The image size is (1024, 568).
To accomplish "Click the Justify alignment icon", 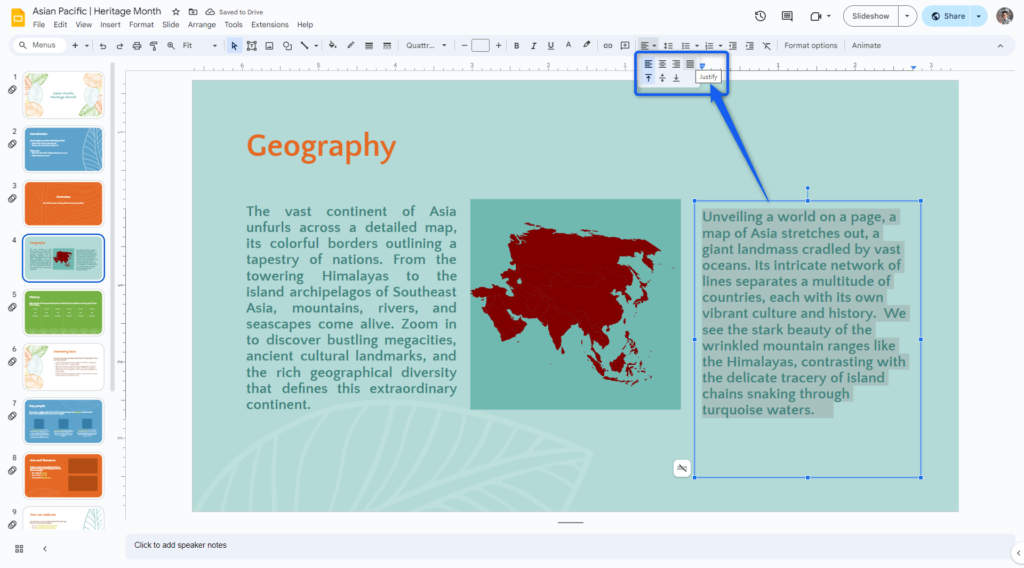I will click(689, 64).
